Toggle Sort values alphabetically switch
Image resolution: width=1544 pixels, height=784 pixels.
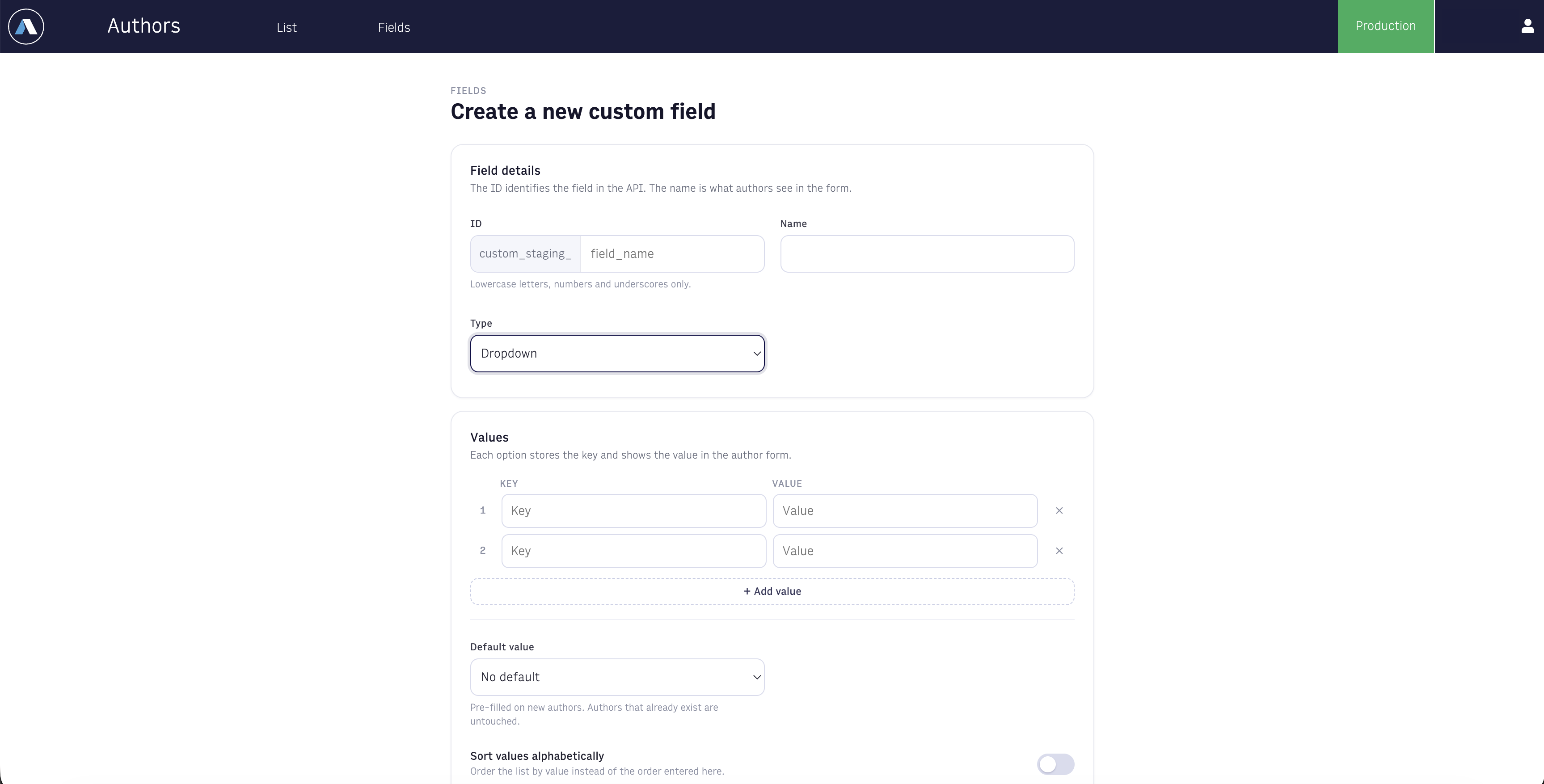pyautogui.click(x=1055, y=764)
